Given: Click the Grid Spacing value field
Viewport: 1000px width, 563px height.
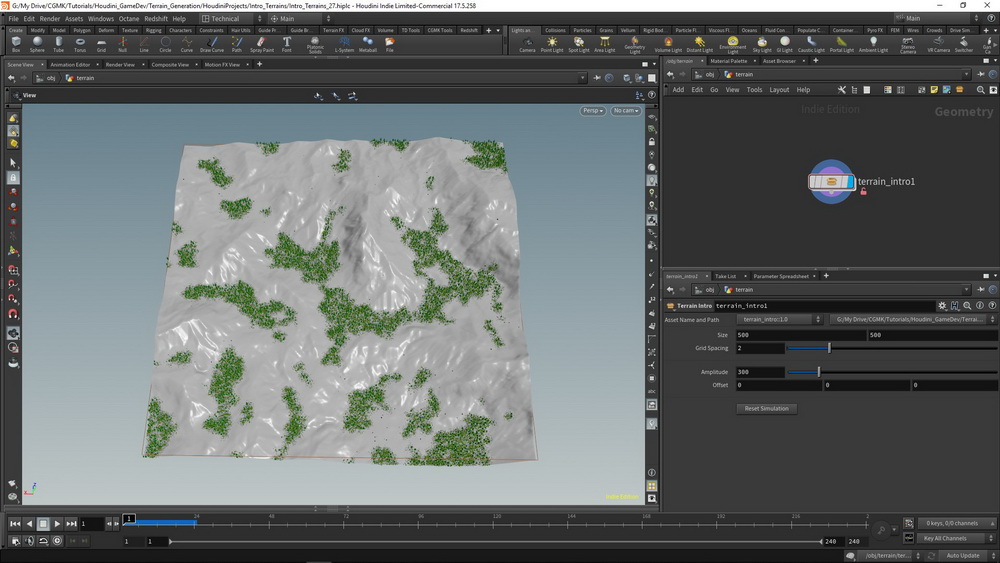Looking at the screenshot, I should point(760,348).
